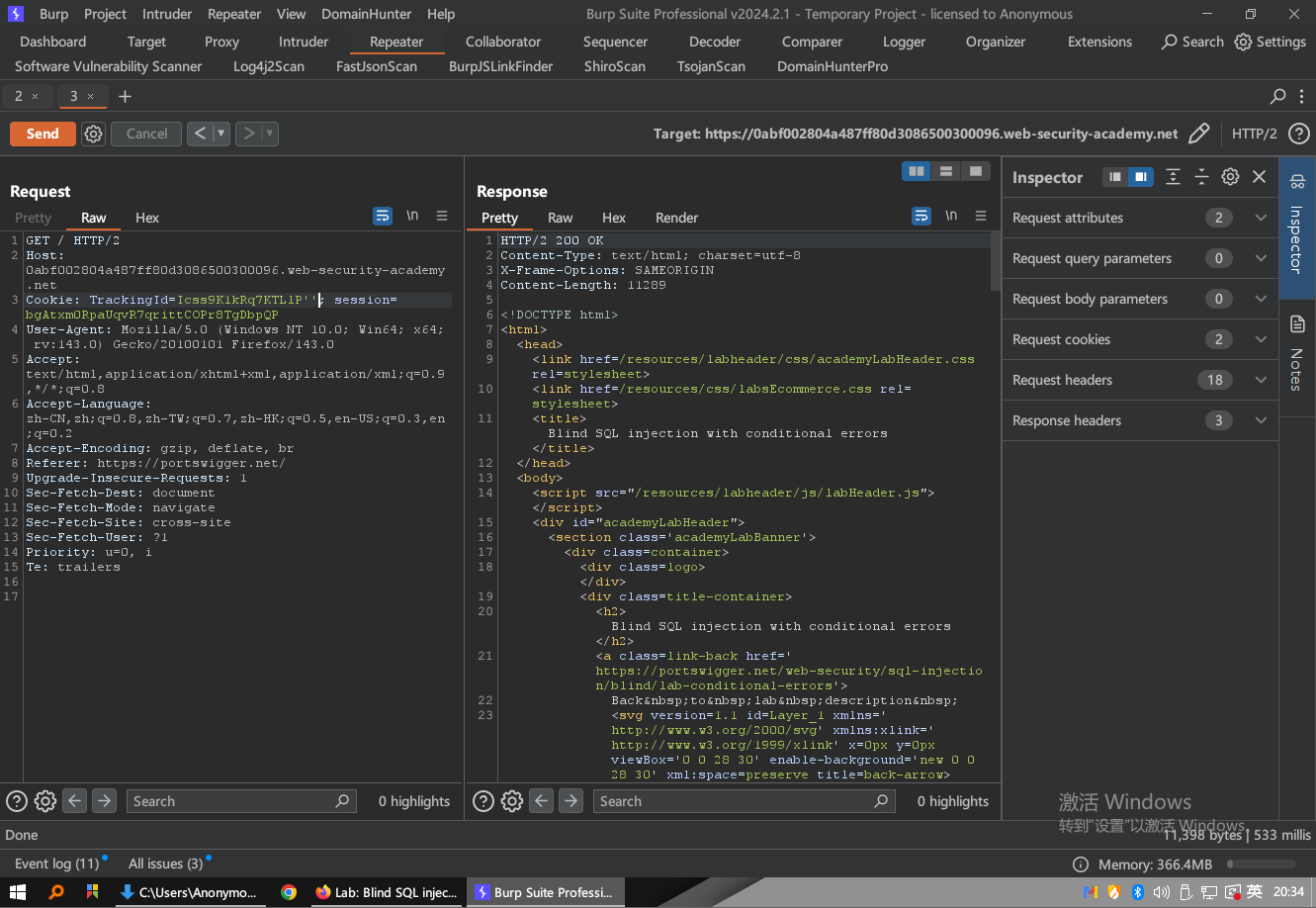Click the Repeater settings gear next to Send
The image size is (1316, 908).
click(93, 134)
